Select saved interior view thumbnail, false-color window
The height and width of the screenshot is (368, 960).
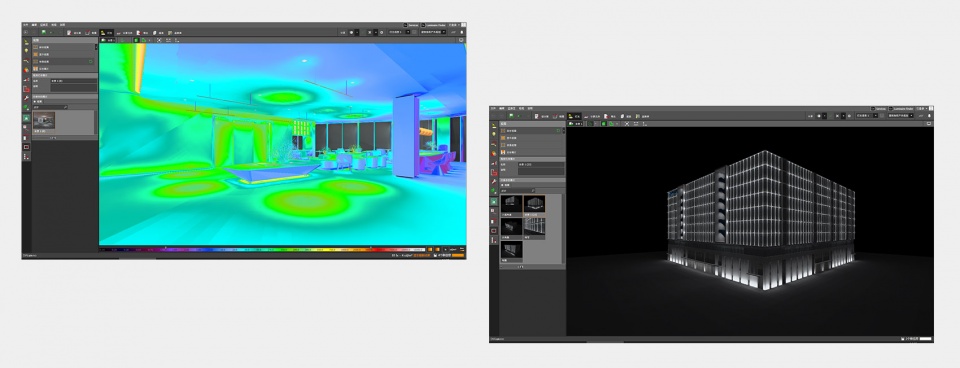point(44,123)
